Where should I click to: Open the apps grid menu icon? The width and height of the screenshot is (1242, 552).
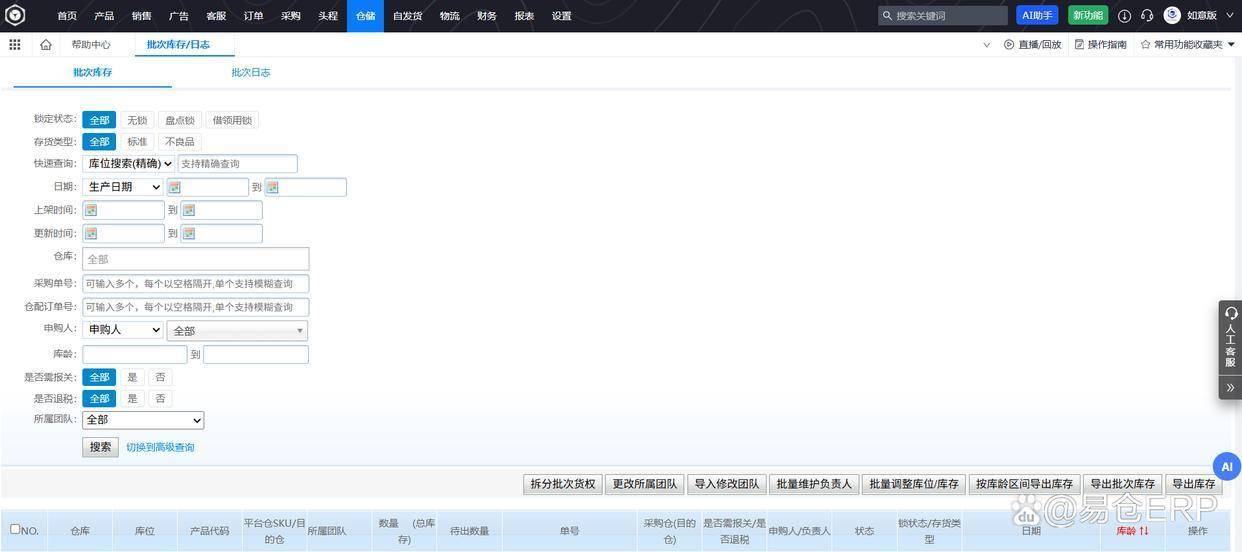click(14, 45)
